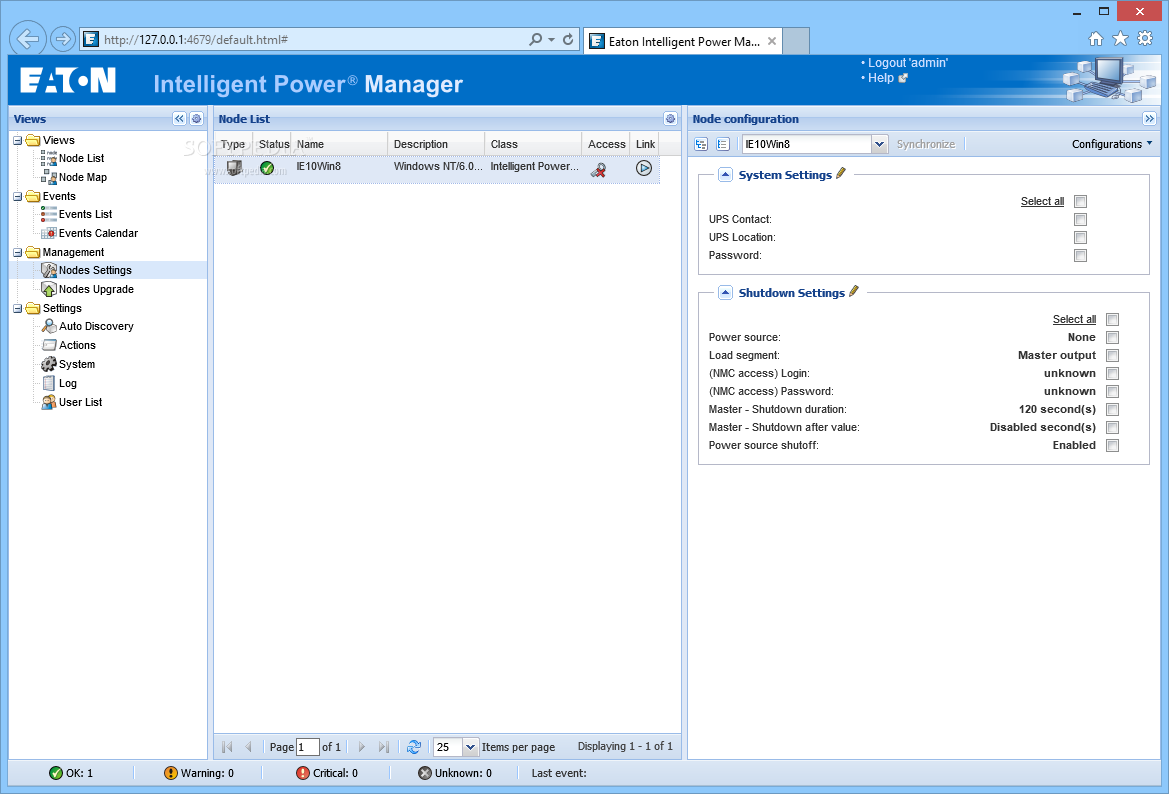
Task: Click the Node List panel gear icon
Action: tap(670, 119)
